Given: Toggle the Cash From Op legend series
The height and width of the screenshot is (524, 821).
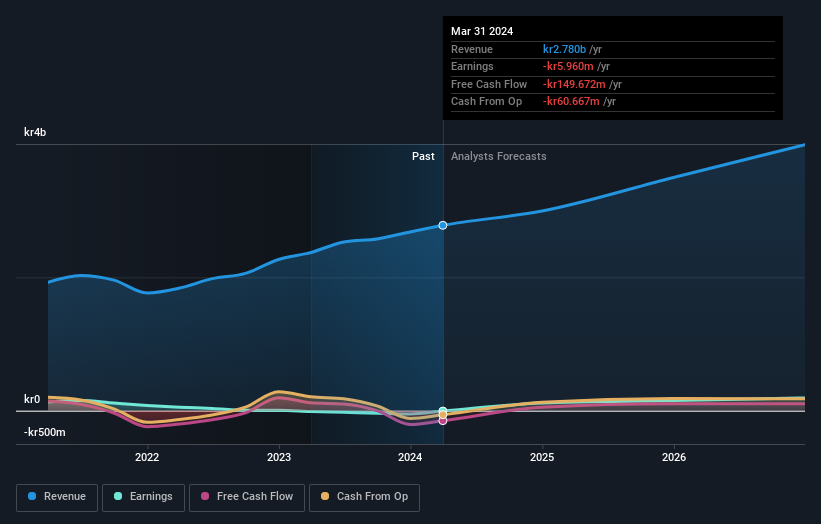Looking at the screenshot, I should 364,497.
